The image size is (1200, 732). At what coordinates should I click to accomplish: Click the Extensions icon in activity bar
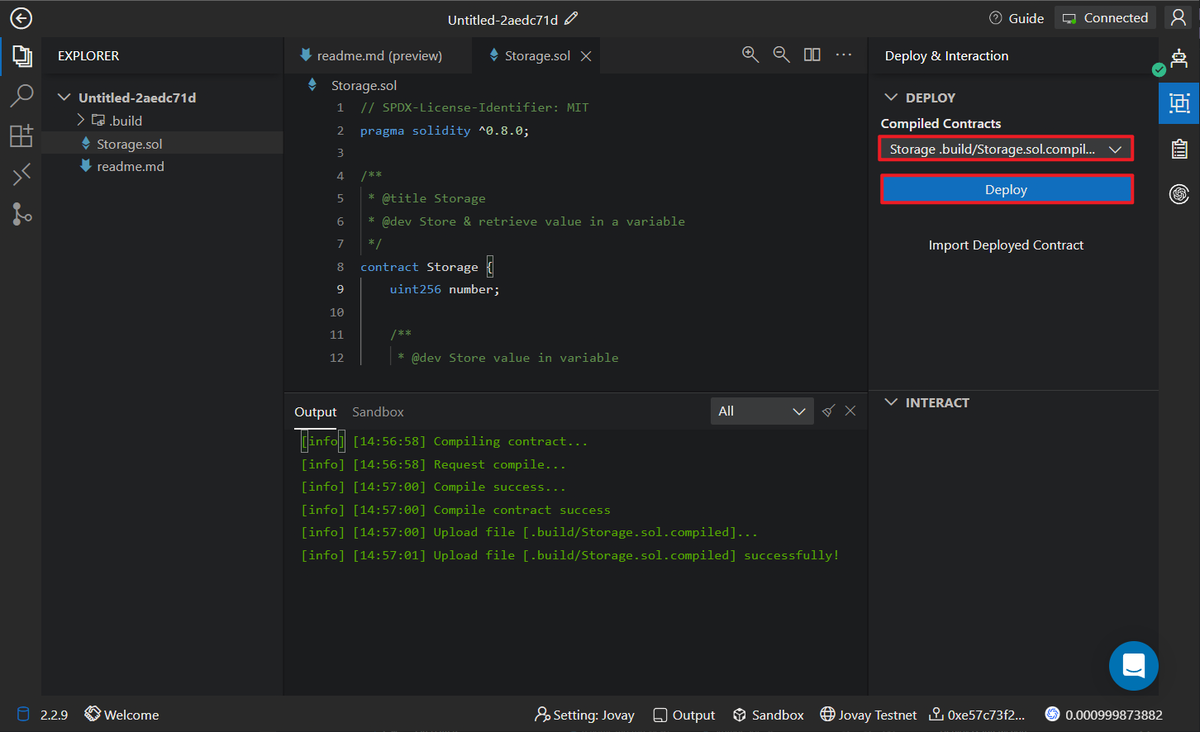click(x=21, y=136)
